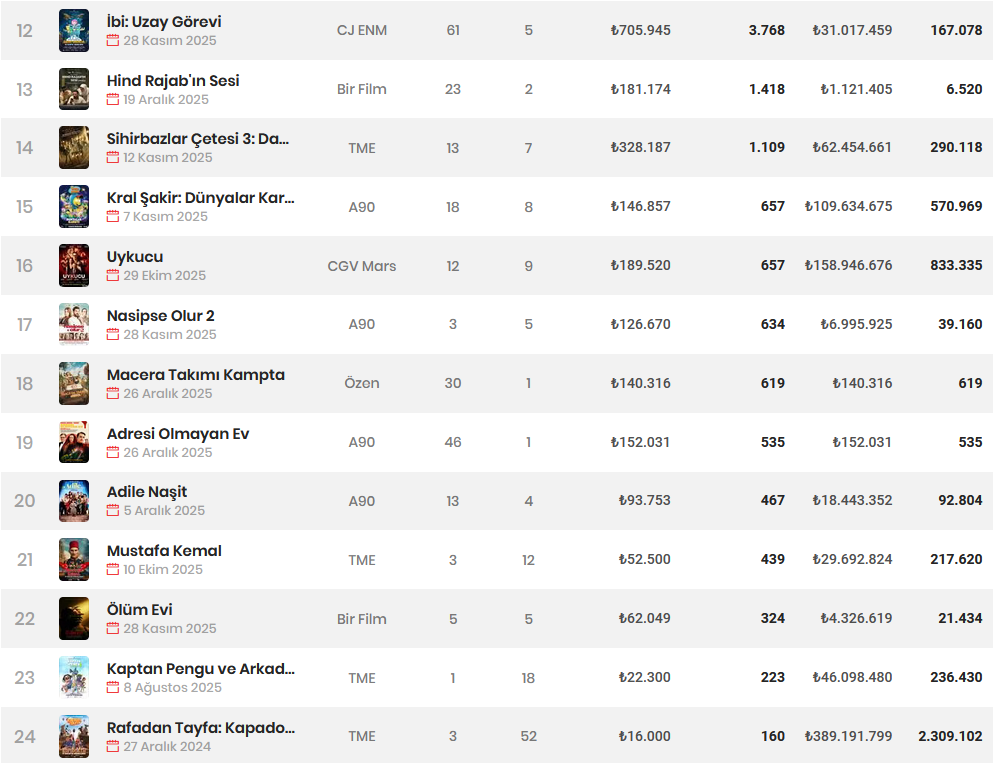Click the calendar icon beside 12 Kasım 2025
The image size is (1000, 763).
pos(113,157)
